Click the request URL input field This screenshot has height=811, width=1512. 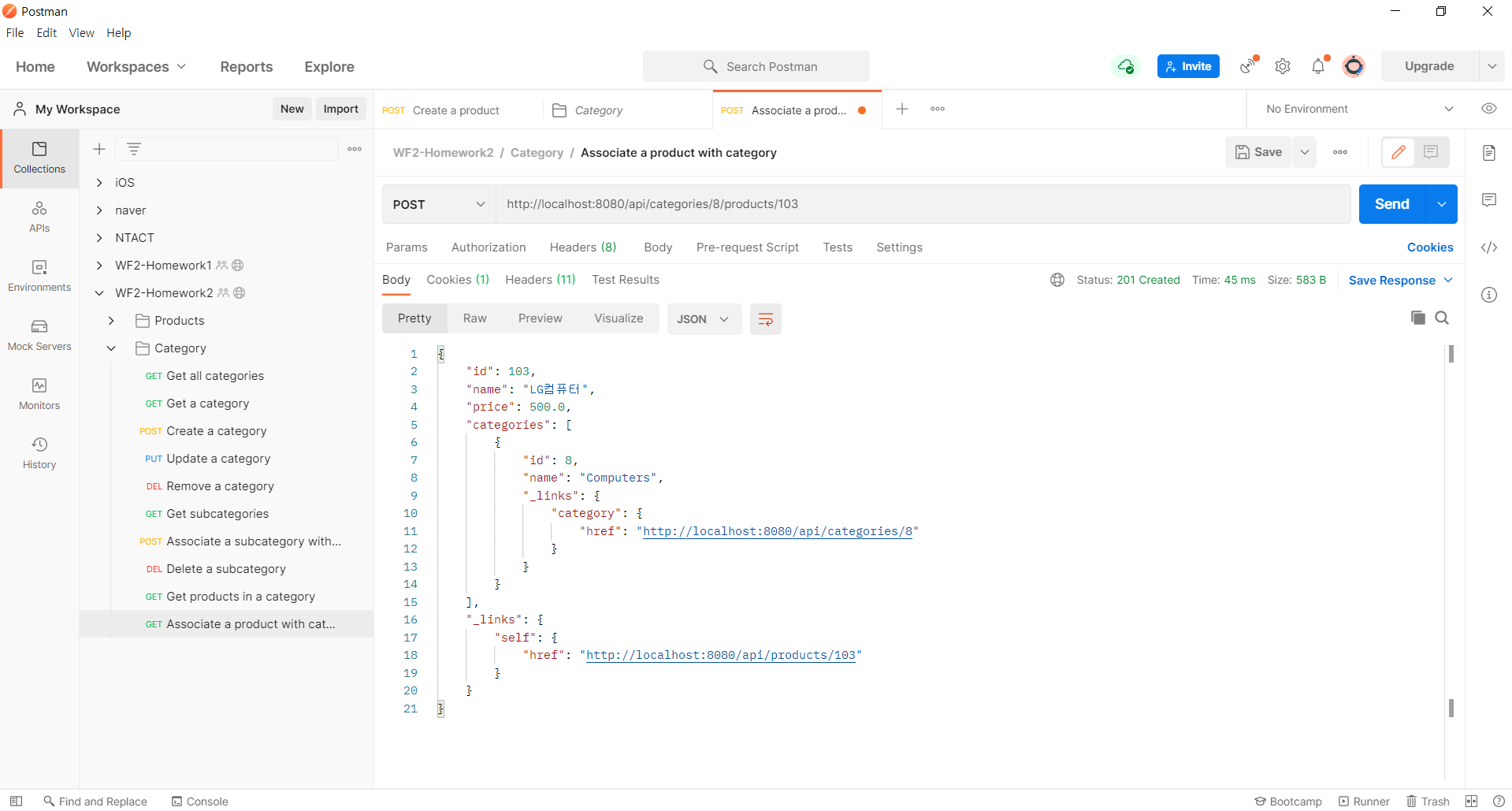coord(923,204)
